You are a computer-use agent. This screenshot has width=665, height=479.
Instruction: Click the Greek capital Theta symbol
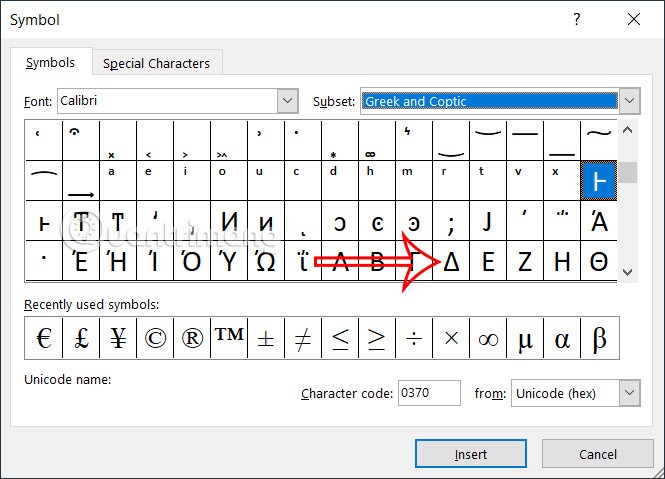pos(599,261)
